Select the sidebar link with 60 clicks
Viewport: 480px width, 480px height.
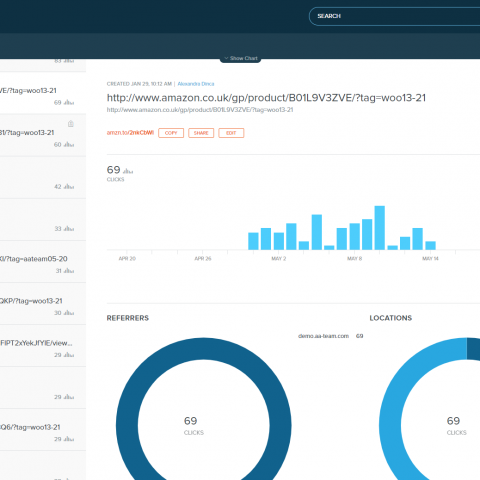click(43, 135)
